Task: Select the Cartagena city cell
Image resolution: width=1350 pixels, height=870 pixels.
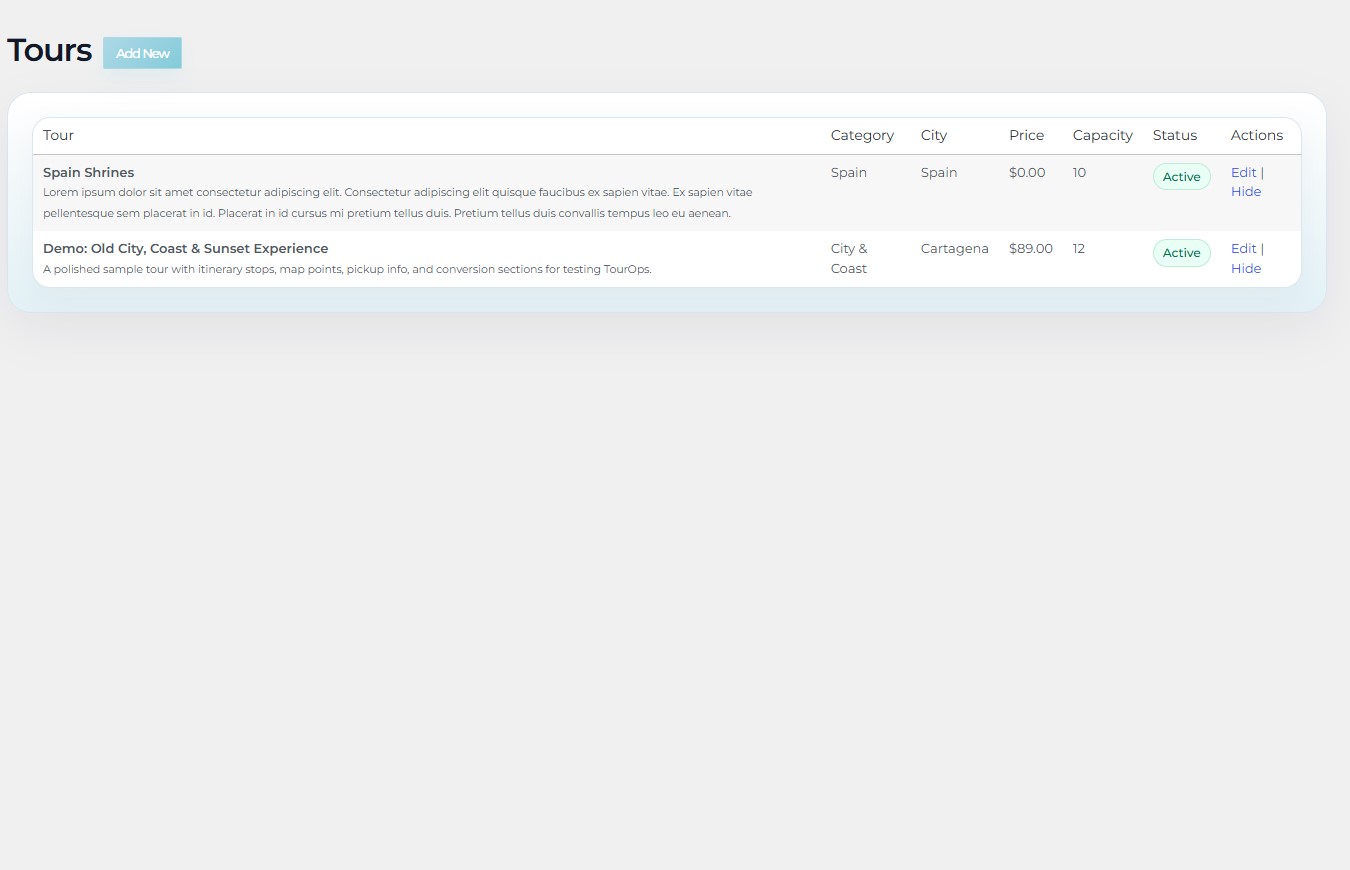Action: click(955, 249)
